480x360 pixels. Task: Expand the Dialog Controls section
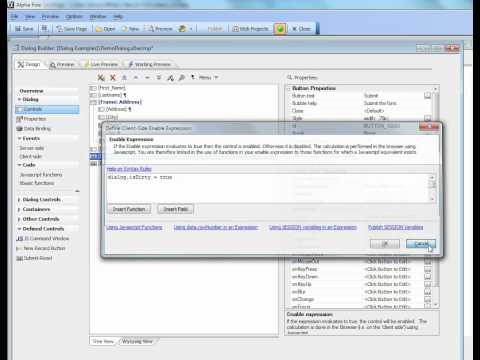pyautogui.click(x=19, y=199)
